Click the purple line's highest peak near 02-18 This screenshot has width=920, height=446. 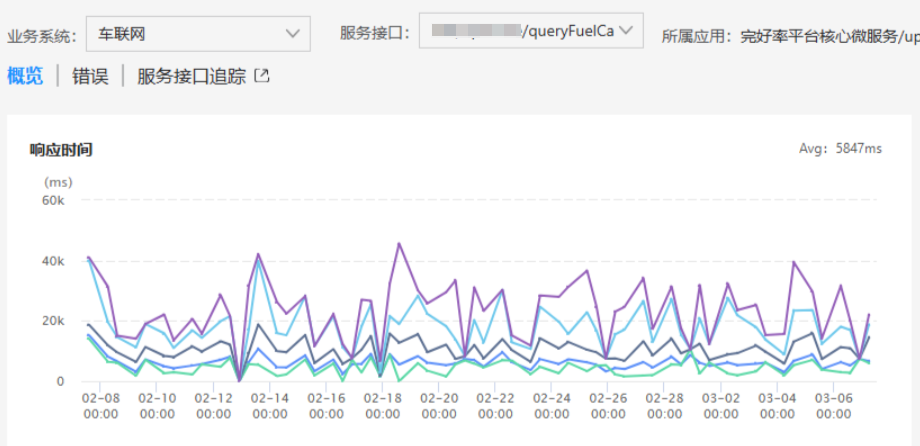tap(399, 243)
